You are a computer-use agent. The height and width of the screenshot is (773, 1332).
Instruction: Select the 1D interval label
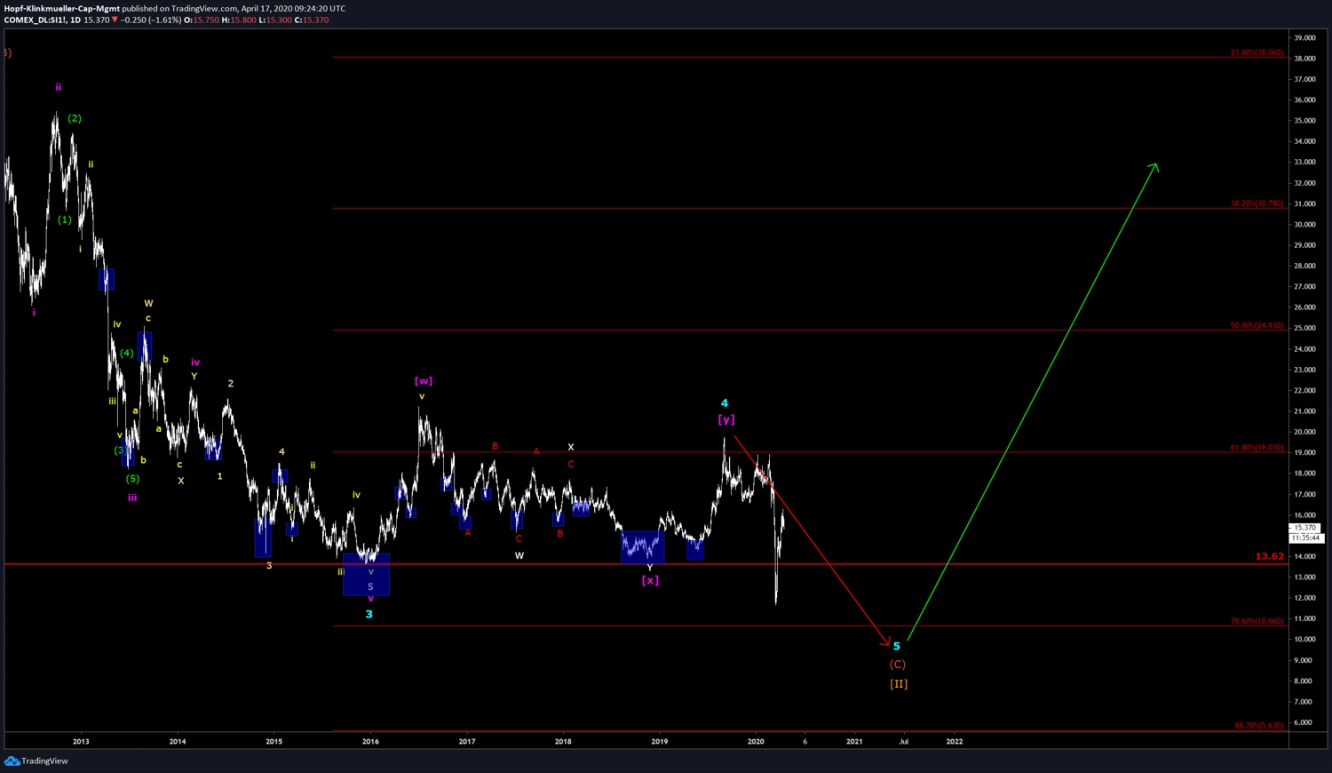point(76,20)
